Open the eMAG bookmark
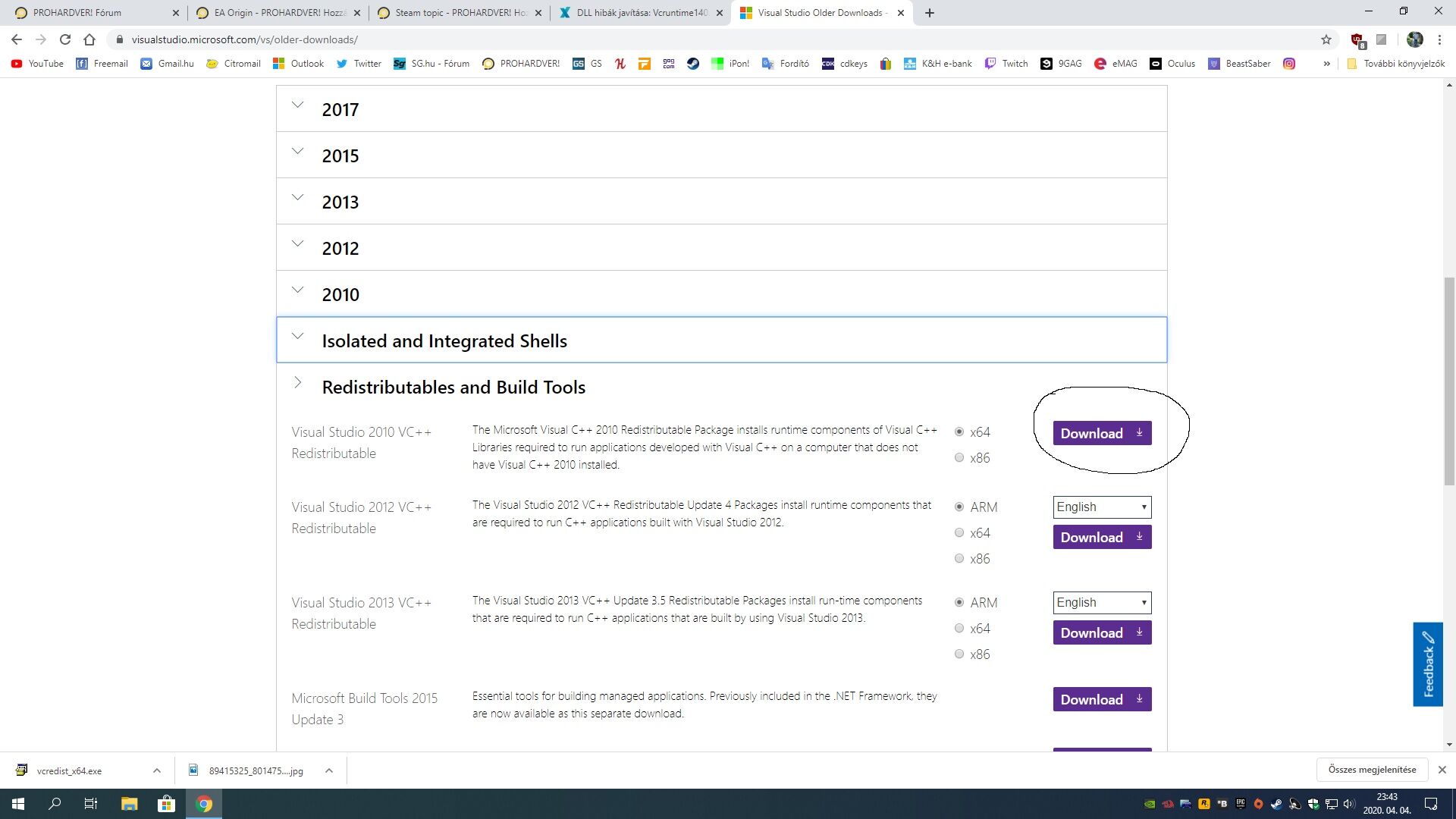1456x819 pixels. [x=1116, y=64]
